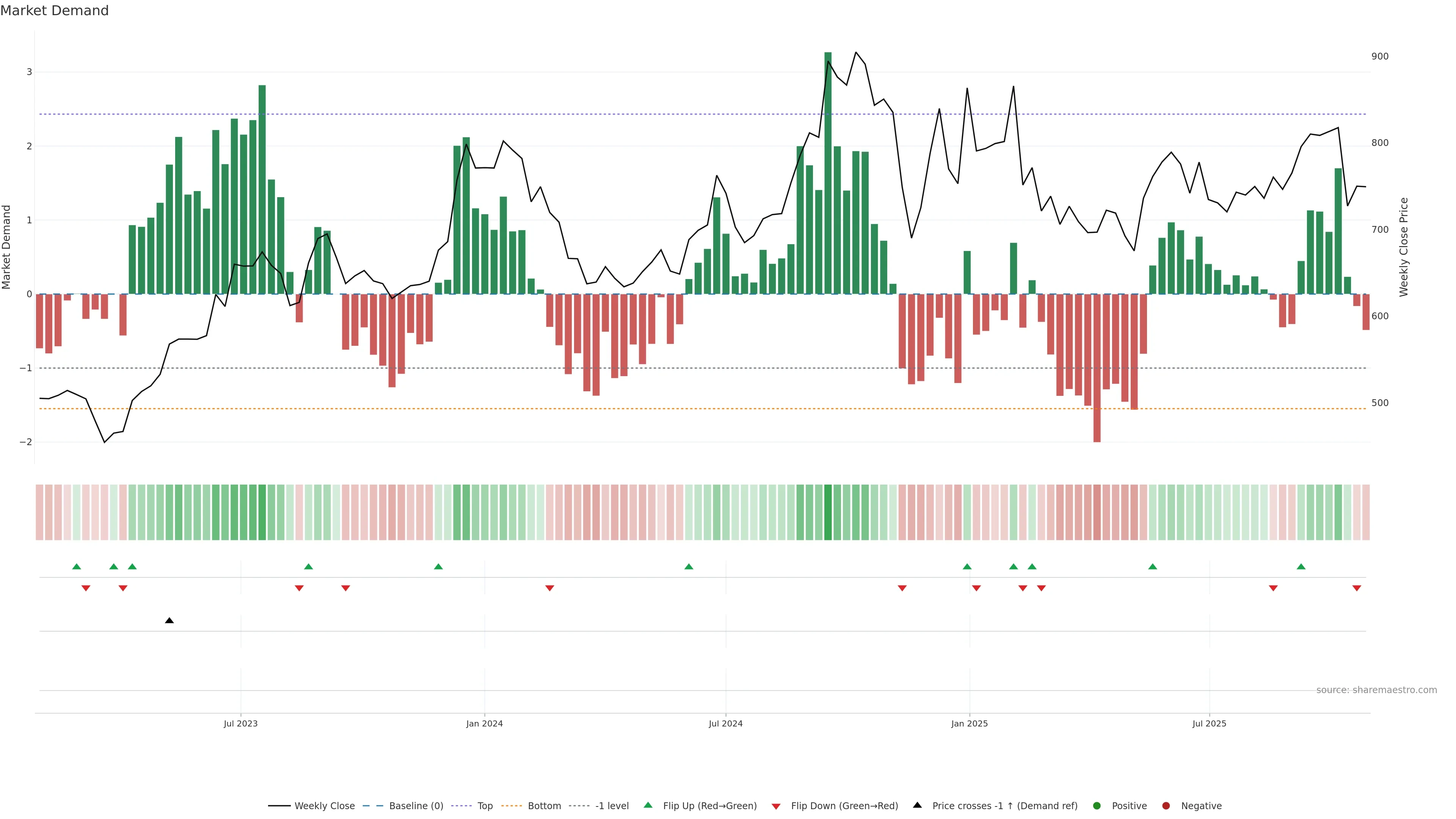Click the Weekly Close Price axis title

pos(1403,247)
